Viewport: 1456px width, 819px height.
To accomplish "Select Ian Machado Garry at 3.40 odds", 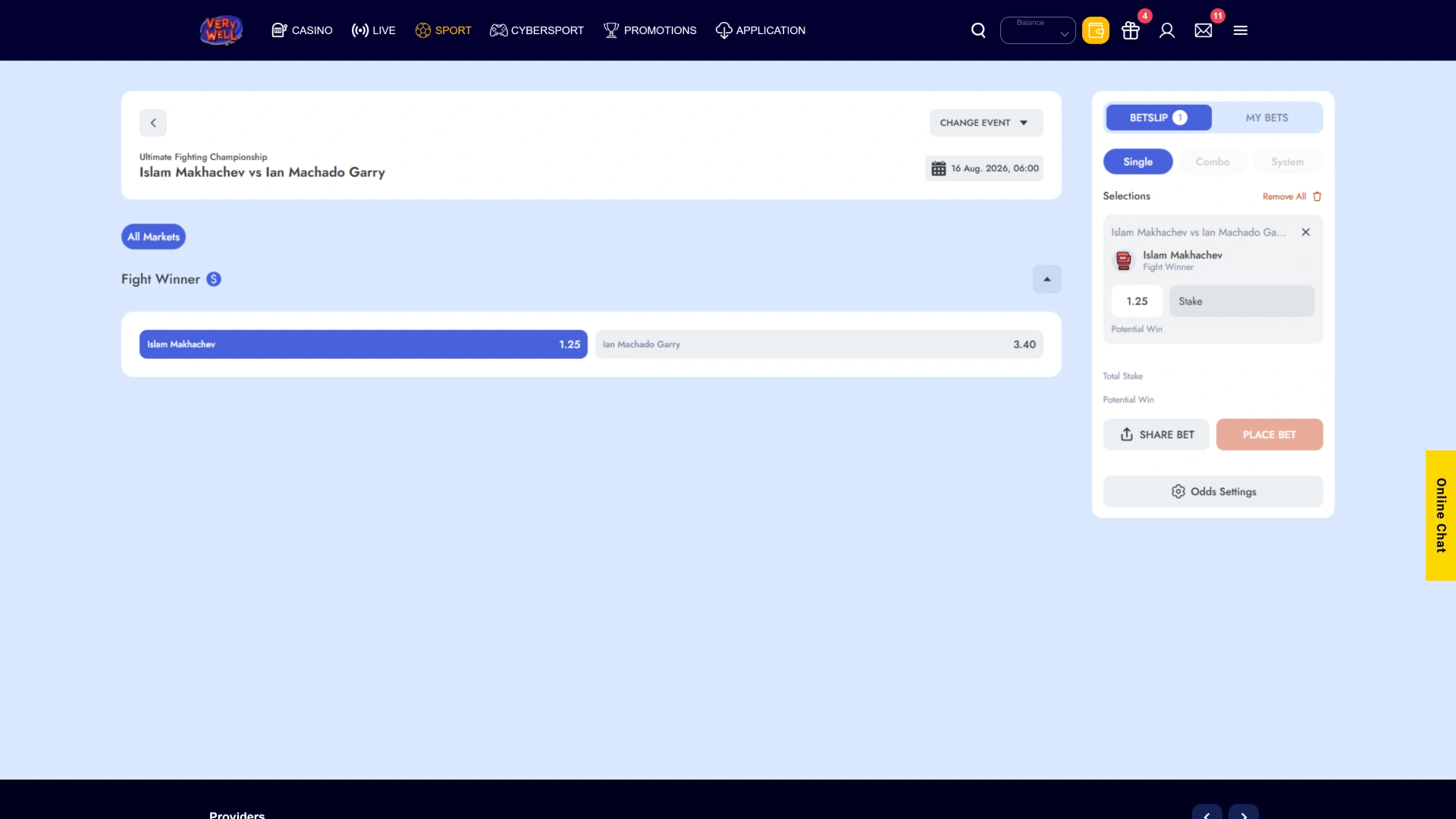I will coord(819,344).
